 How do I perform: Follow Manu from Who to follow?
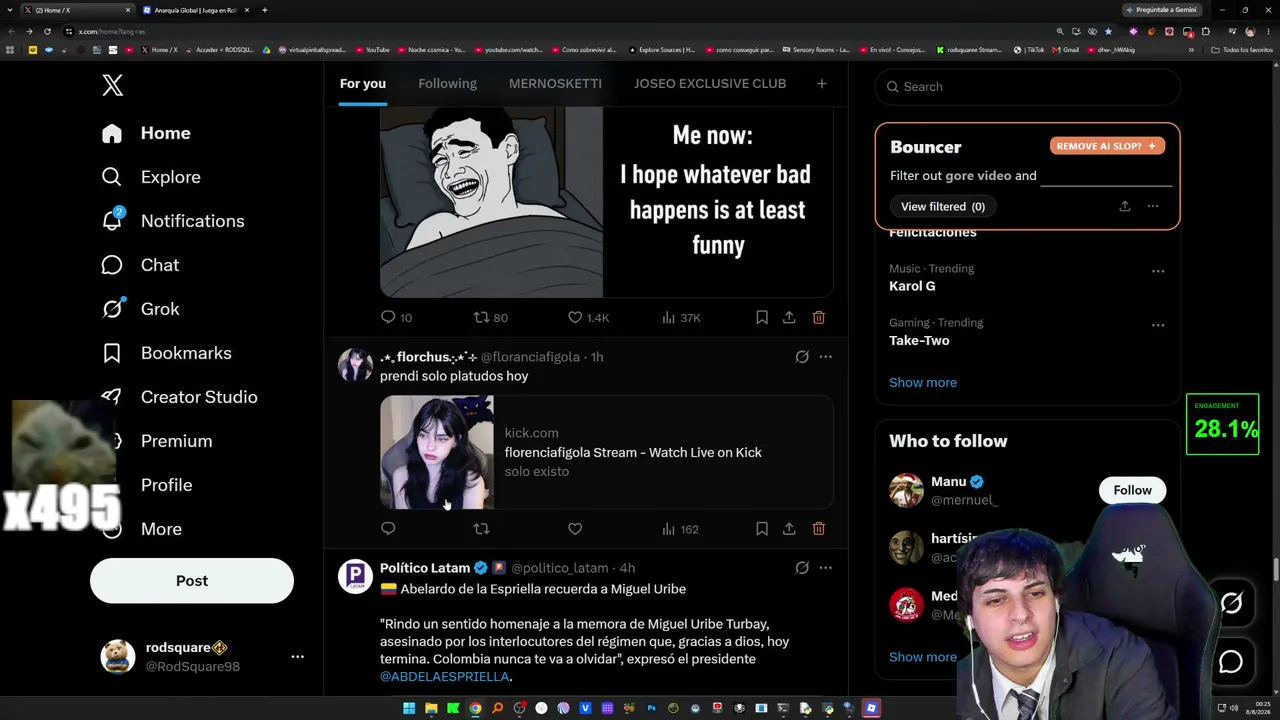click(1132, 490)
